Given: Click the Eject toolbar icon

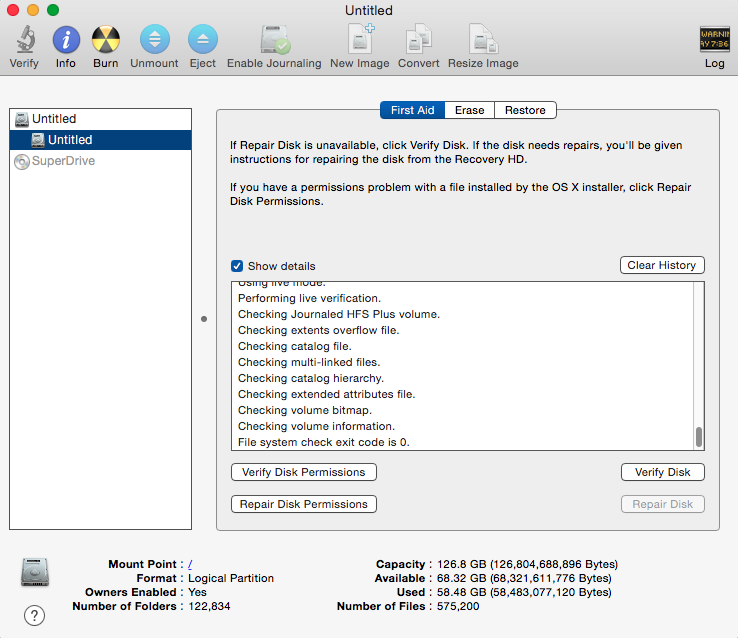Looking at the screenshot, I should [x=203, y=40].
